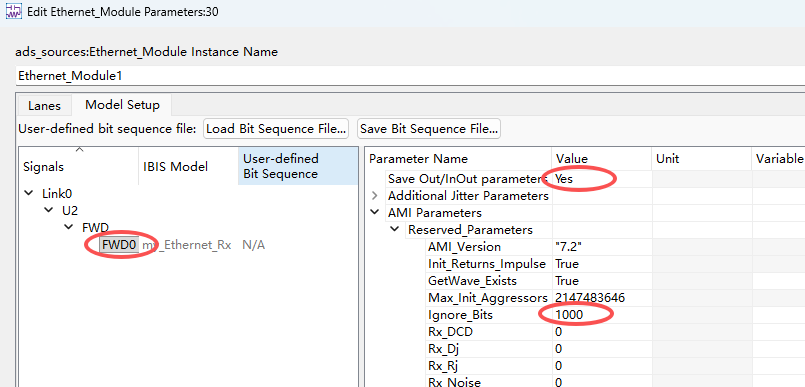The height and width of the screenshot is (387, 805).
Task: Switch to the Lanes tab
Action: coord(44,106)
